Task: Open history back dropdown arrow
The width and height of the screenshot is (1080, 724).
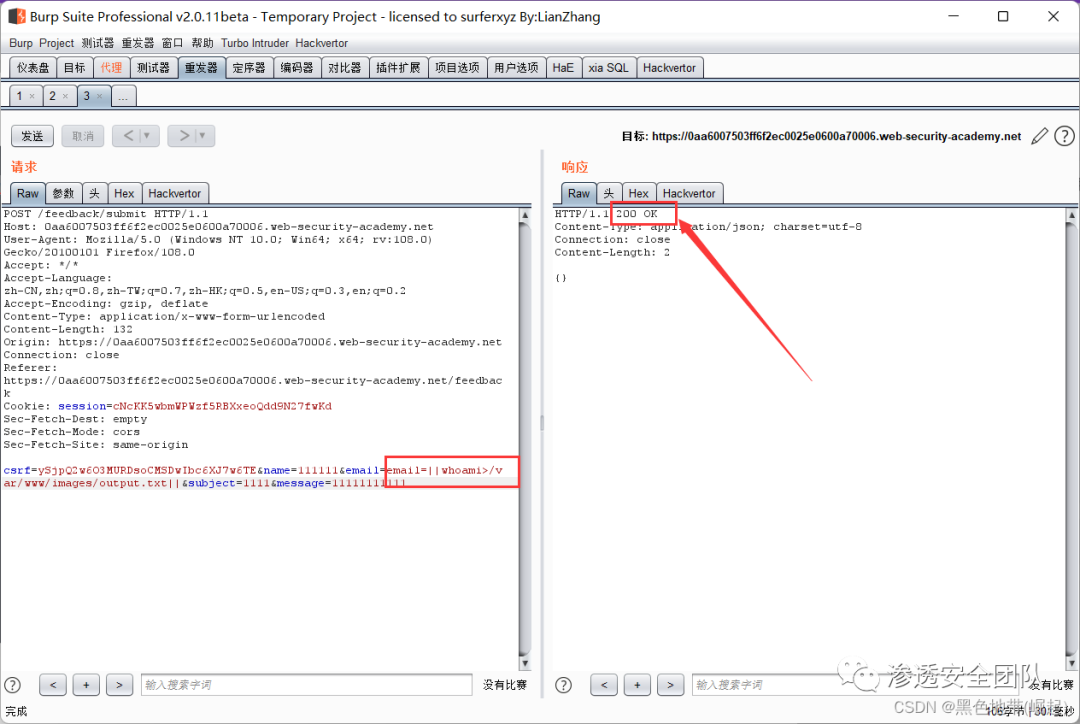Action: (x=147, y=136)
